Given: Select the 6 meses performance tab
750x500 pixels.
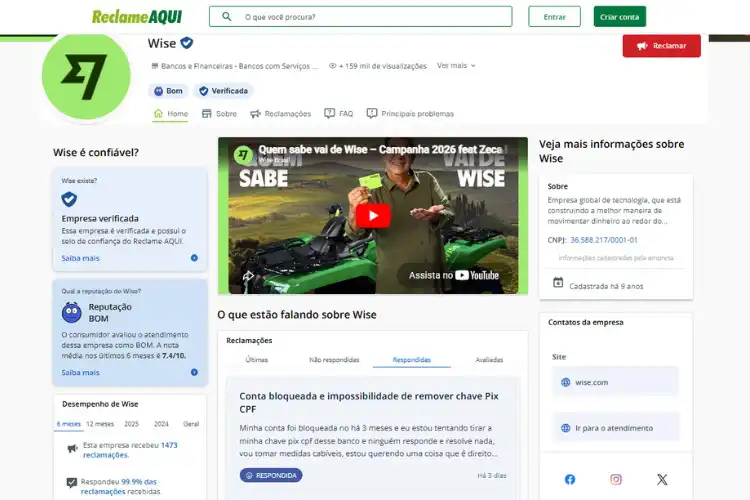Looking at the screenshot, I should pos(69,424).
